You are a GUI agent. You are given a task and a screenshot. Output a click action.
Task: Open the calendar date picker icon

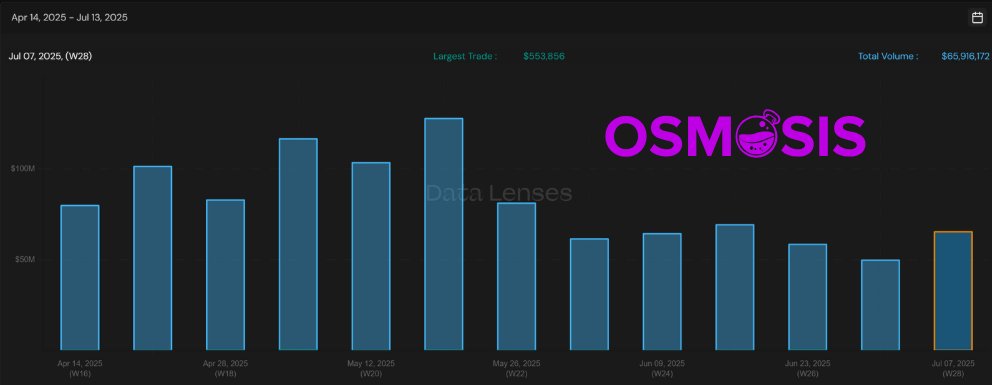click(x=977, y=18)
